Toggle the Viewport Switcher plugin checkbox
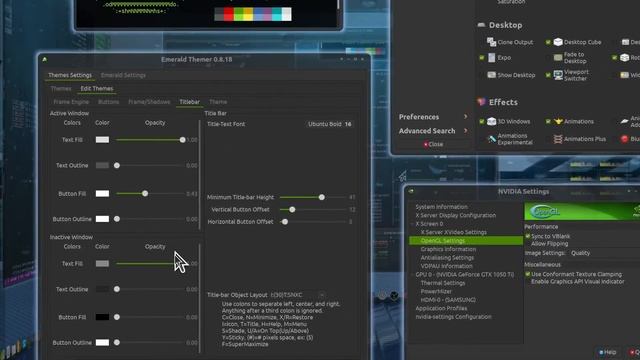The width and height of the screenshot is (640, 360). (x=548, y=75)
